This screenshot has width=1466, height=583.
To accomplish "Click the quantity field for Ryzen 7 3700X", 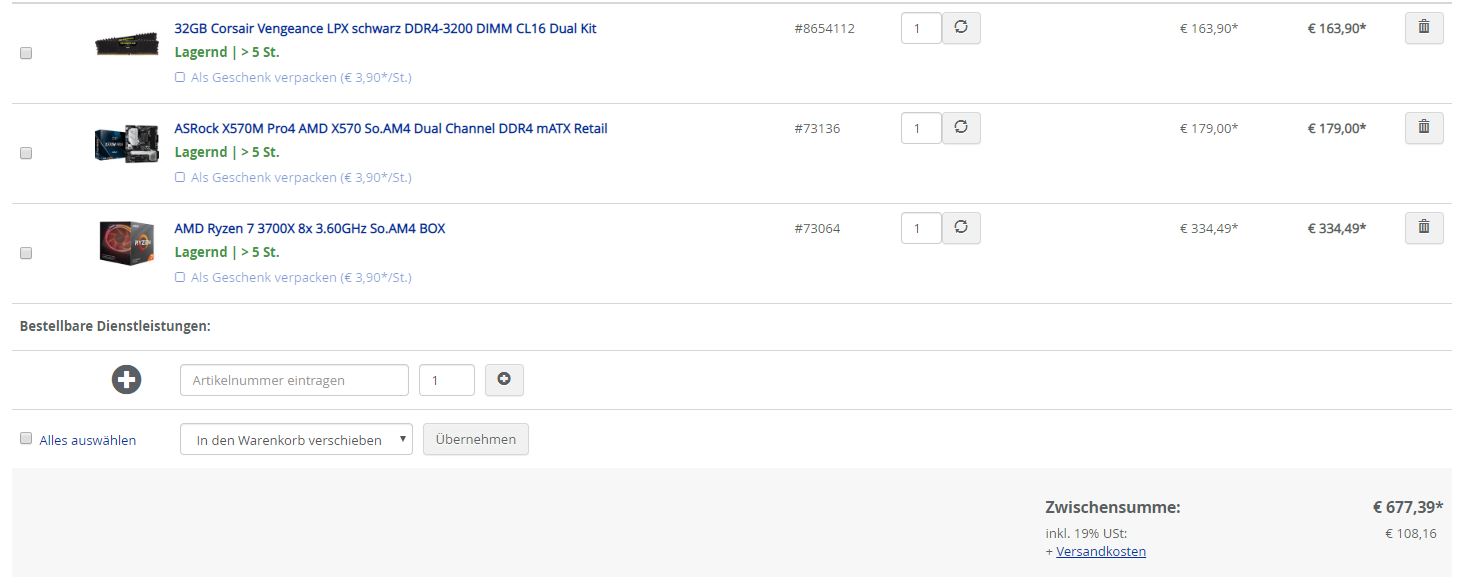I will coord(921,228).
